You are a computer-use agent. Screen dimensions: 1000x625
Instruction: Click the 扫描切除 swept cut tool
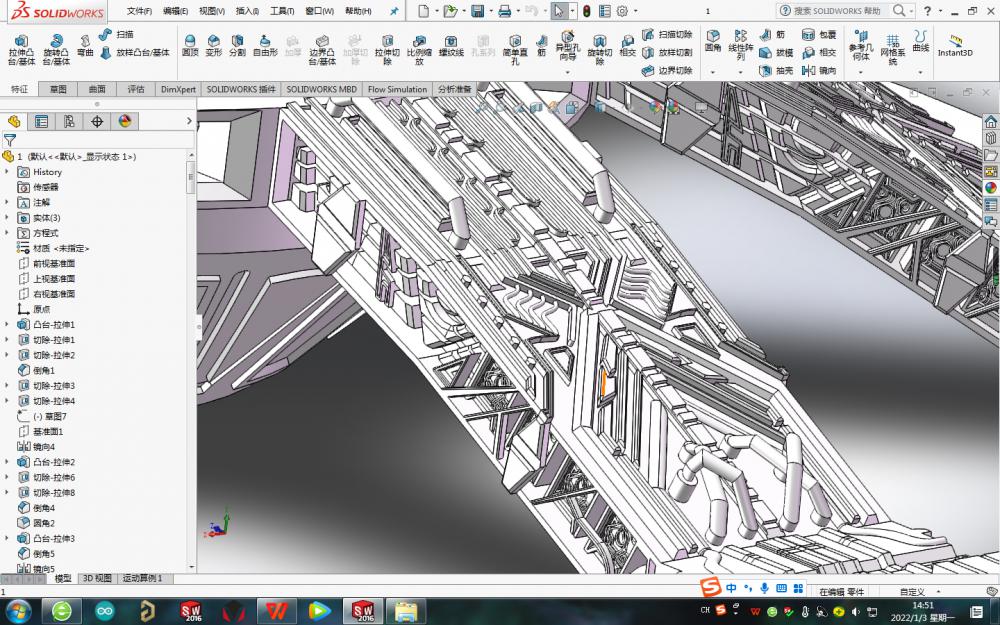point(667,34)
